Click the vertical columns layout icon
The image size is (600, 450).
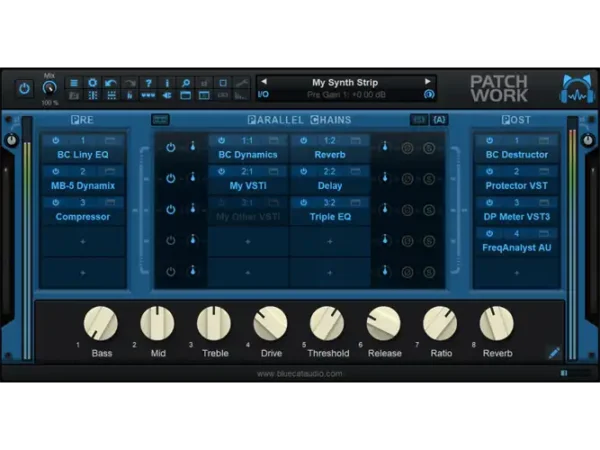click(x=93, y=95)
